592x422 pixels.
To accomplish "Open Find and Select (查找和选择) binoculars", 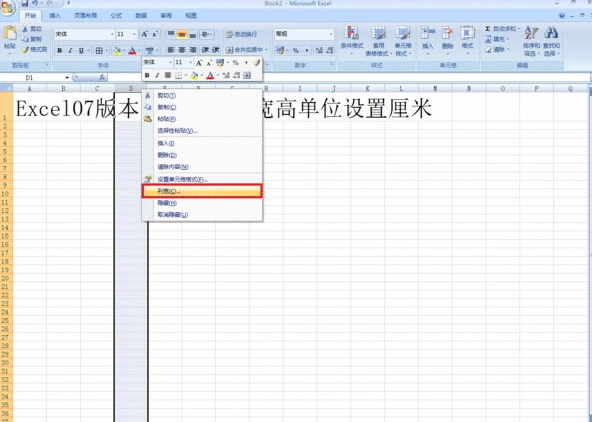I will [x=552, y=41].
